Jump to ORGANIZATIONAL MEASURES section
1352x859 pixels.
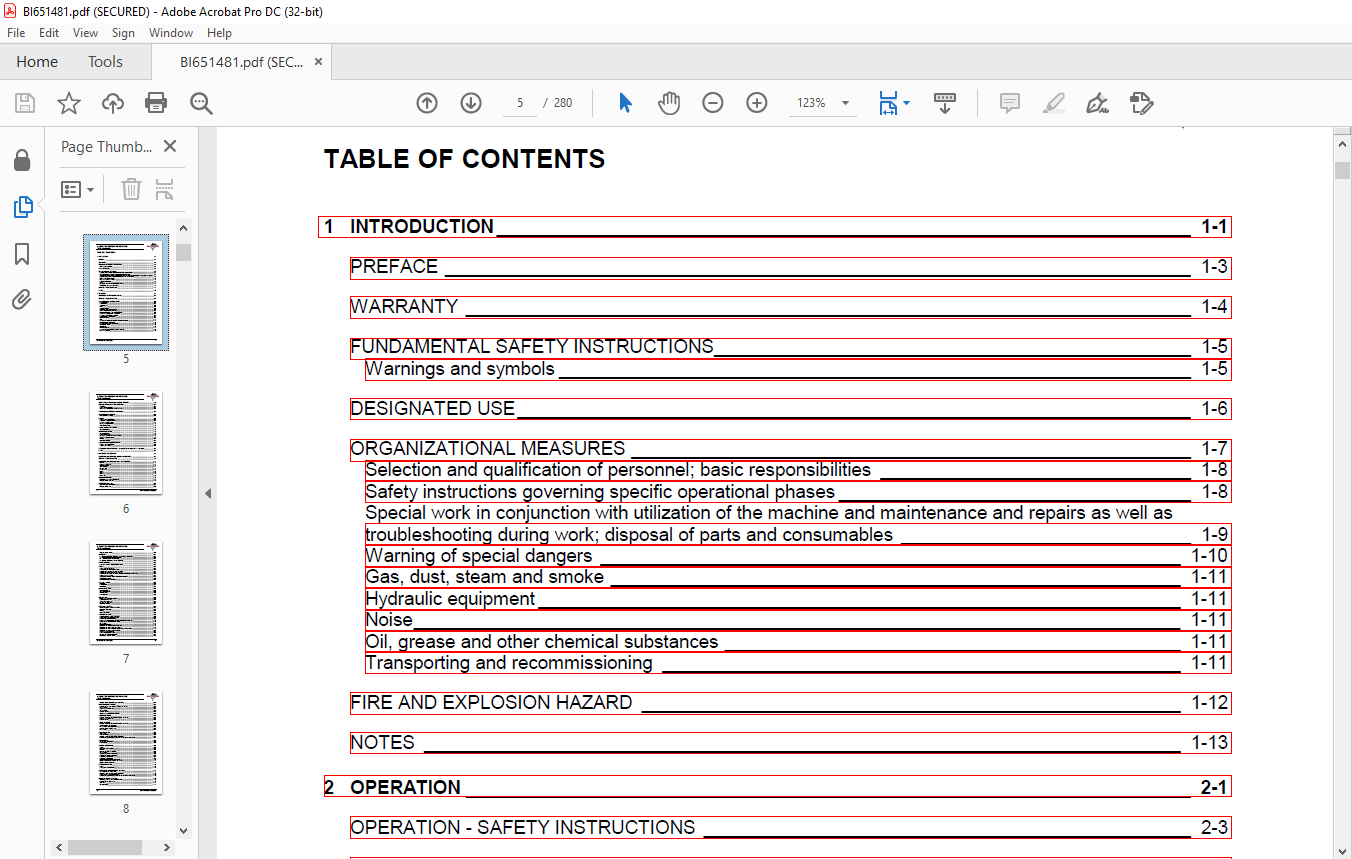point(790,449)
